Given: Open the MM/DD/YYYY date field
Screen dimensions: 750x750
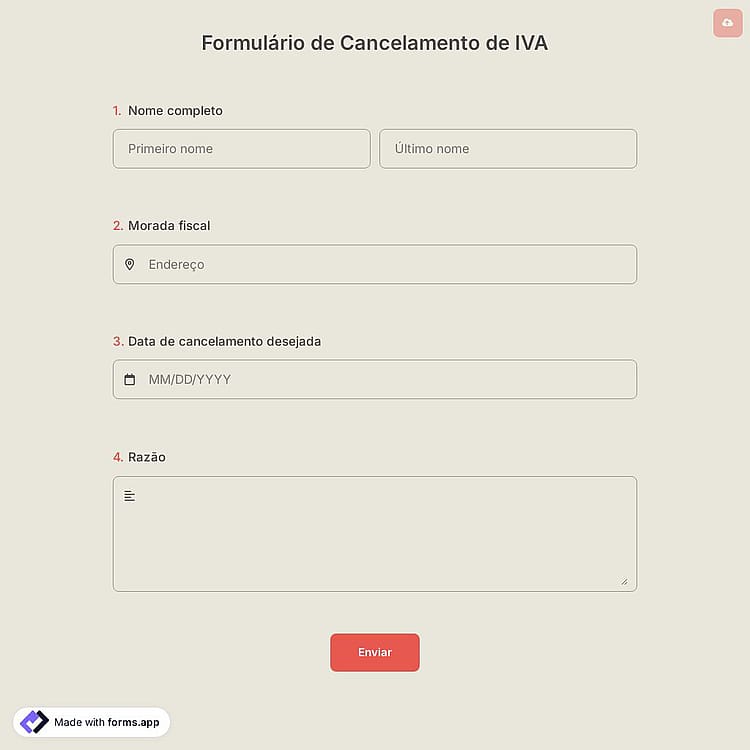Looking at the screenshot, I should coord(375,379).
